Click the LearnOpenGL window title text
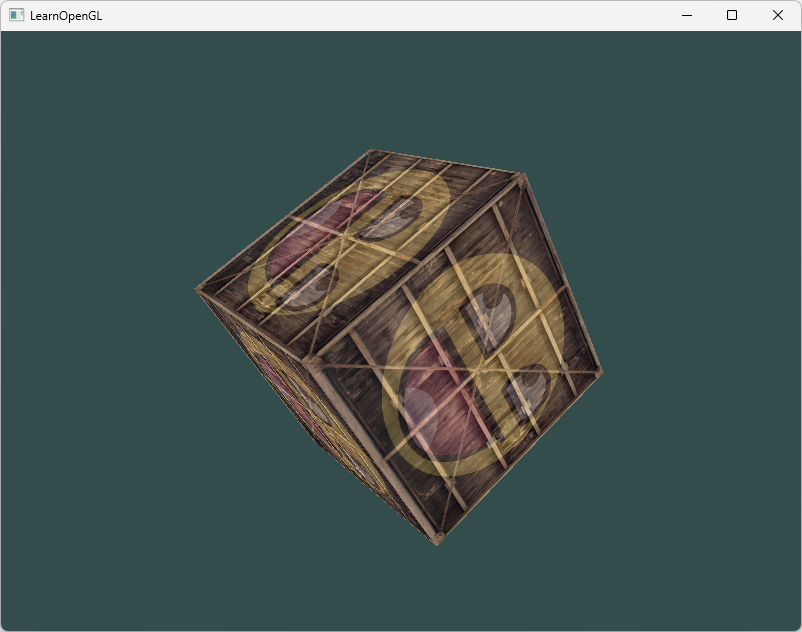Image resolution: width=802 pixels, height=632 pixels. point(66,16)
